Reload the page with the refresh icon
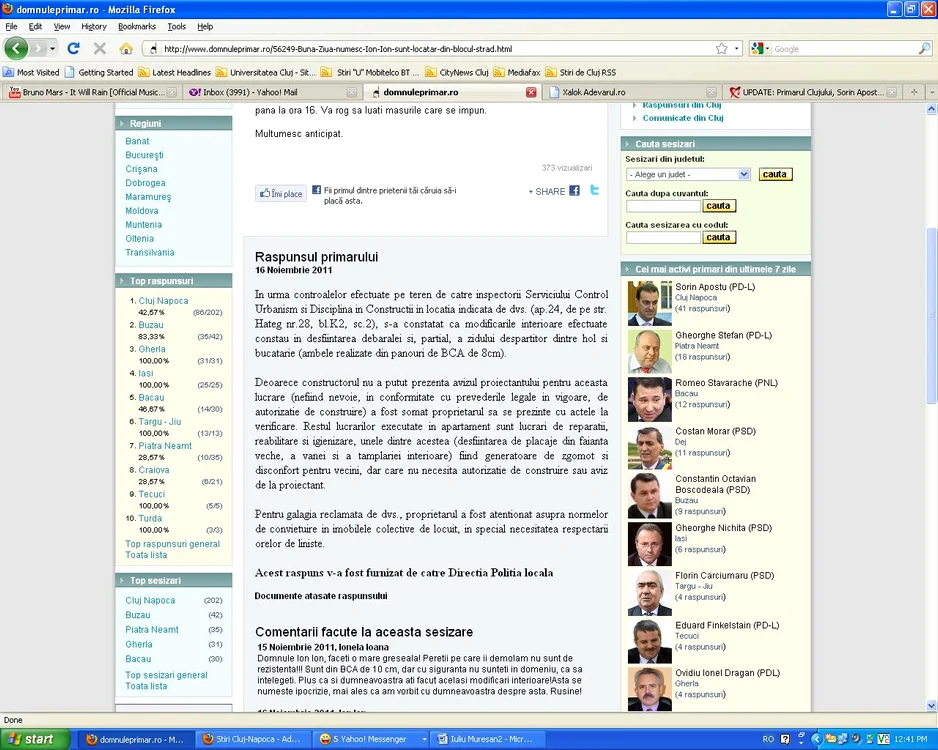This screenshot has width=938, height=750. (74, 48)
